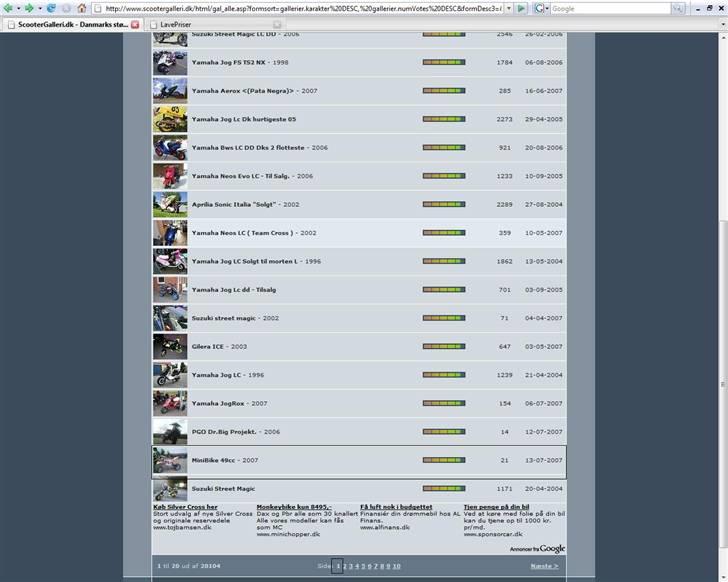Click date 06-07-2007 in Yamaha JogRox row
728x582 pixels.
point(544,404)
